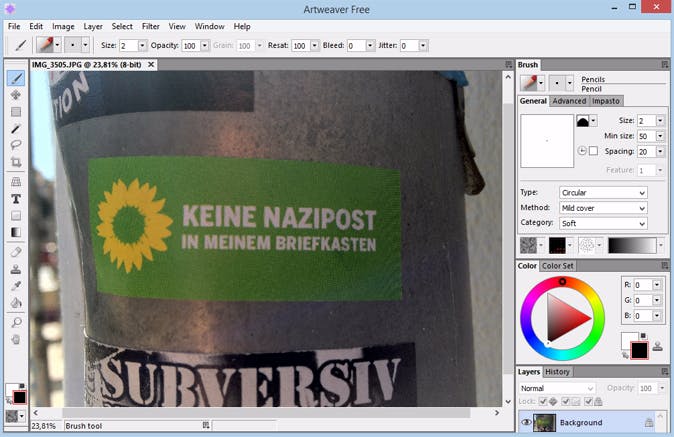Select the Pan hand tool
Image resolution: width=674 pixels, height=437 pixels.
tap(16, 339)
